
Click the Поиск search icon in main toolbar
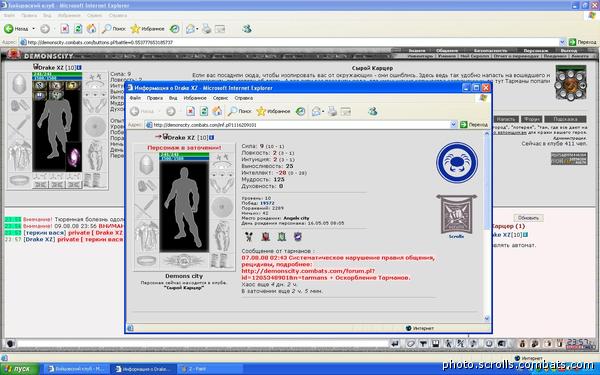pyautogui.click(x=114, y=29)
